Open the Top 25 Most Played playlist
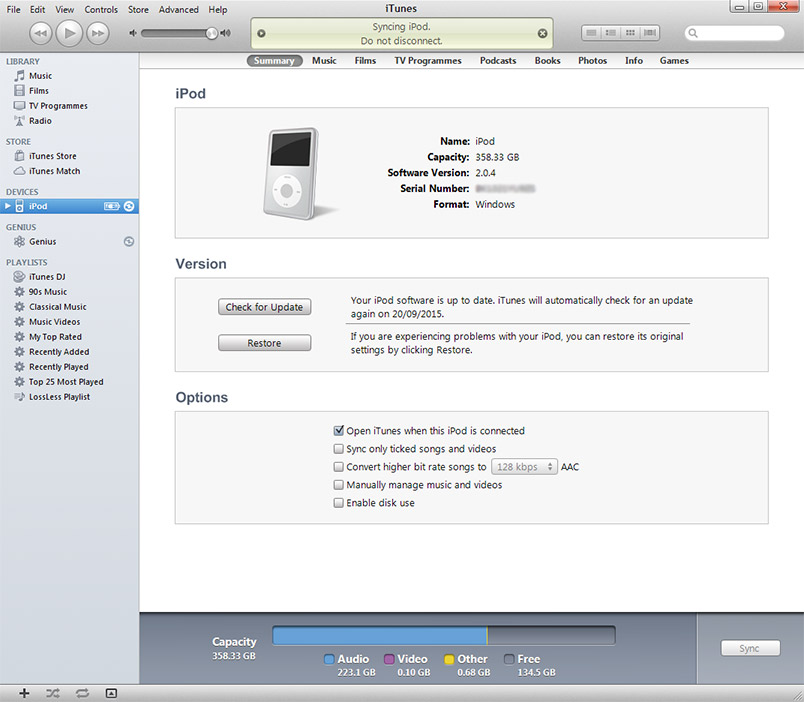Screen dimensions: 804x702 tap(69, 382)
